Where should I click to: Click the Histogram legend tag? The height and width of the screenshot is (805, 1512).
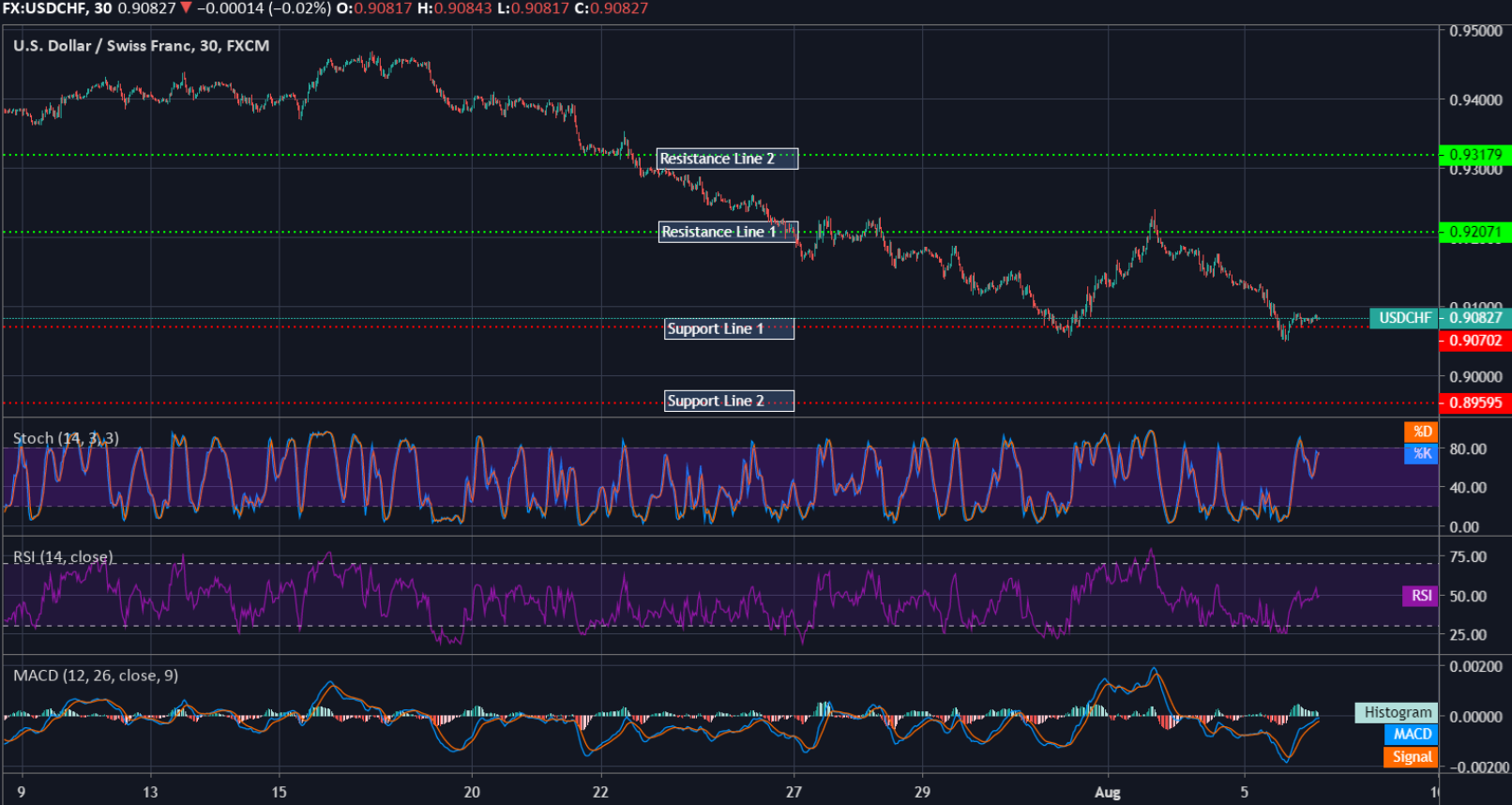pyautogui.click(x=1397, y=712)
